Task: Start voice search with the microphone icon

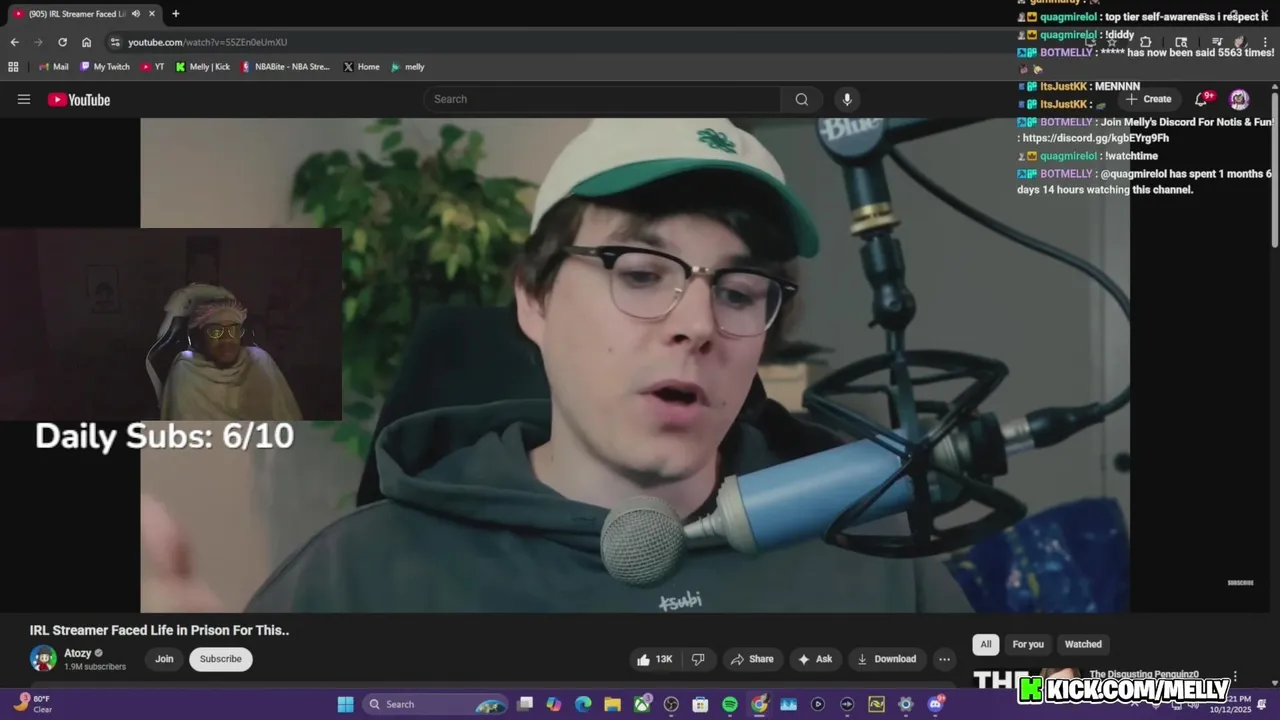Action: pyautogui.click(x=847, y=99)
